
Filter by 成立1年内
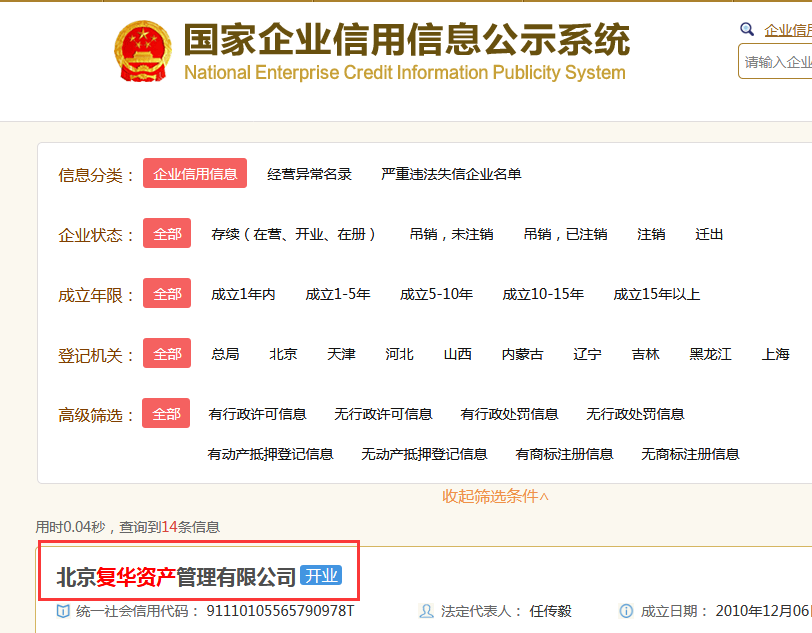pyautogui.click(x=243, y=294)
